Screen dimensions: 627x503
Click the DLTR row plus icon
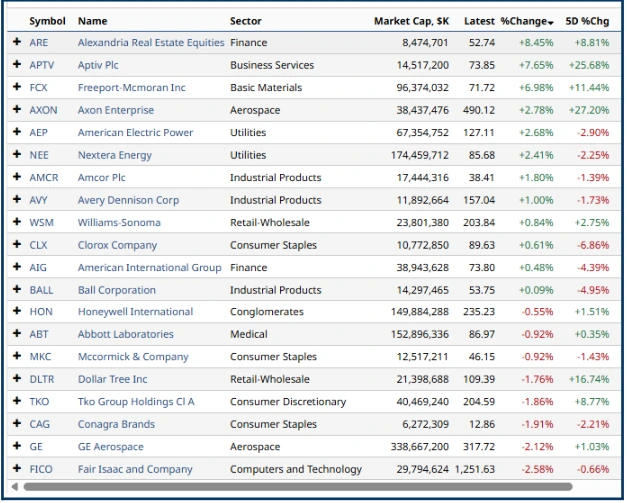tap(17, 378)
